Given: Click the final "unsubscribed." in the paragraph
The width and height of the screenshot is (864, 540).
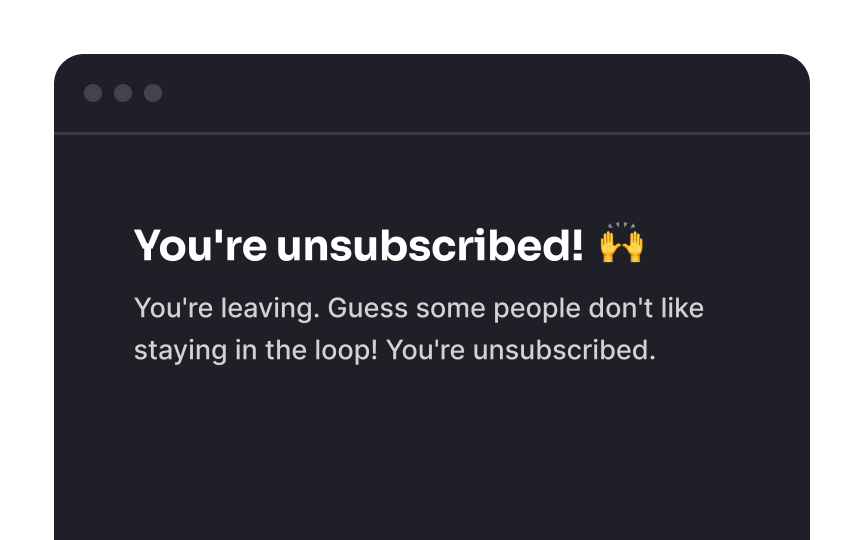Looking at the screenshot, I should 564,350.
